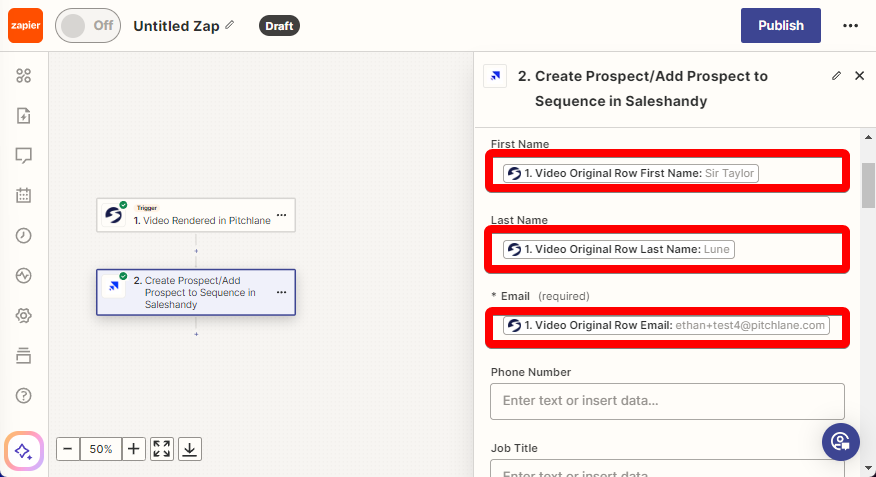Screen dimensions: 876x477
Task: Open the comments sidebar icon
Action: [23, 155]
